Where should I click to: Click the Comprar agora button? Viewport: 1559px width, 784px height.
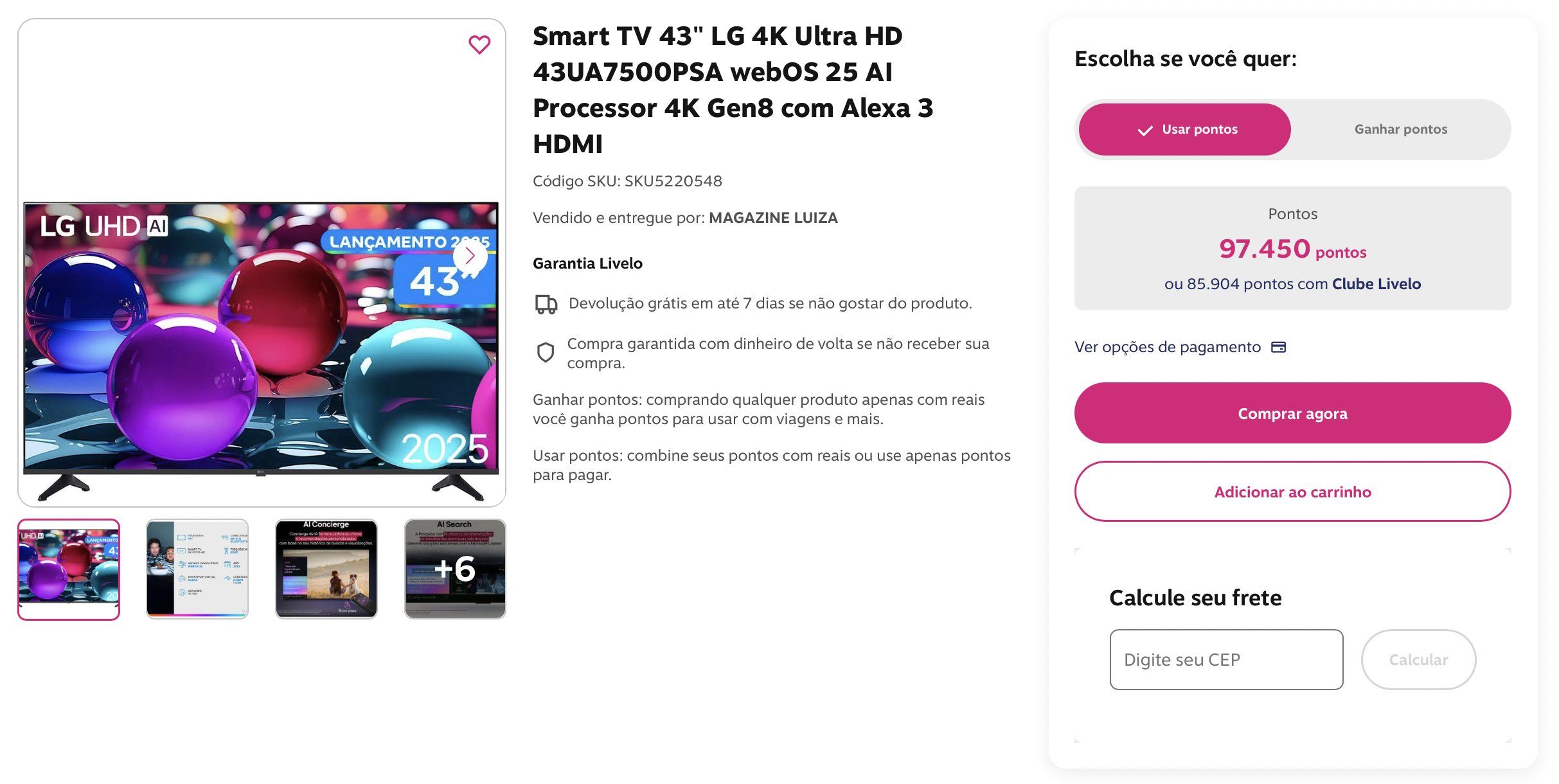[x=1292, y=413]
